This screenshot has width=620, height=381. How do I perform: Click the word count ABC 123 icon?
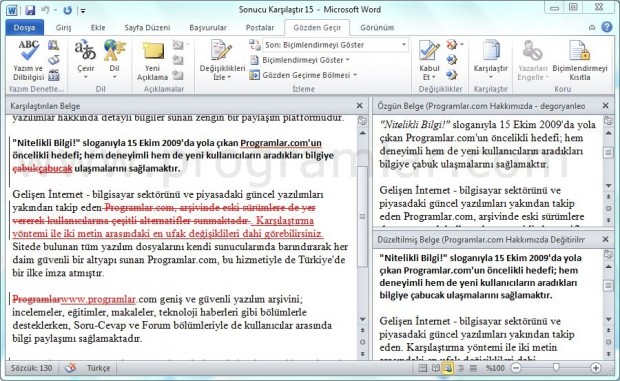coord(53,75)
